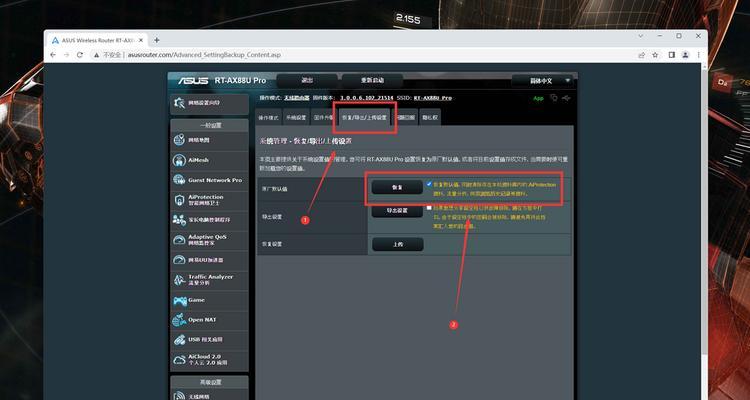Open the 简体中文 language dropdown
The image size is (750, 400).
[542, 81]
